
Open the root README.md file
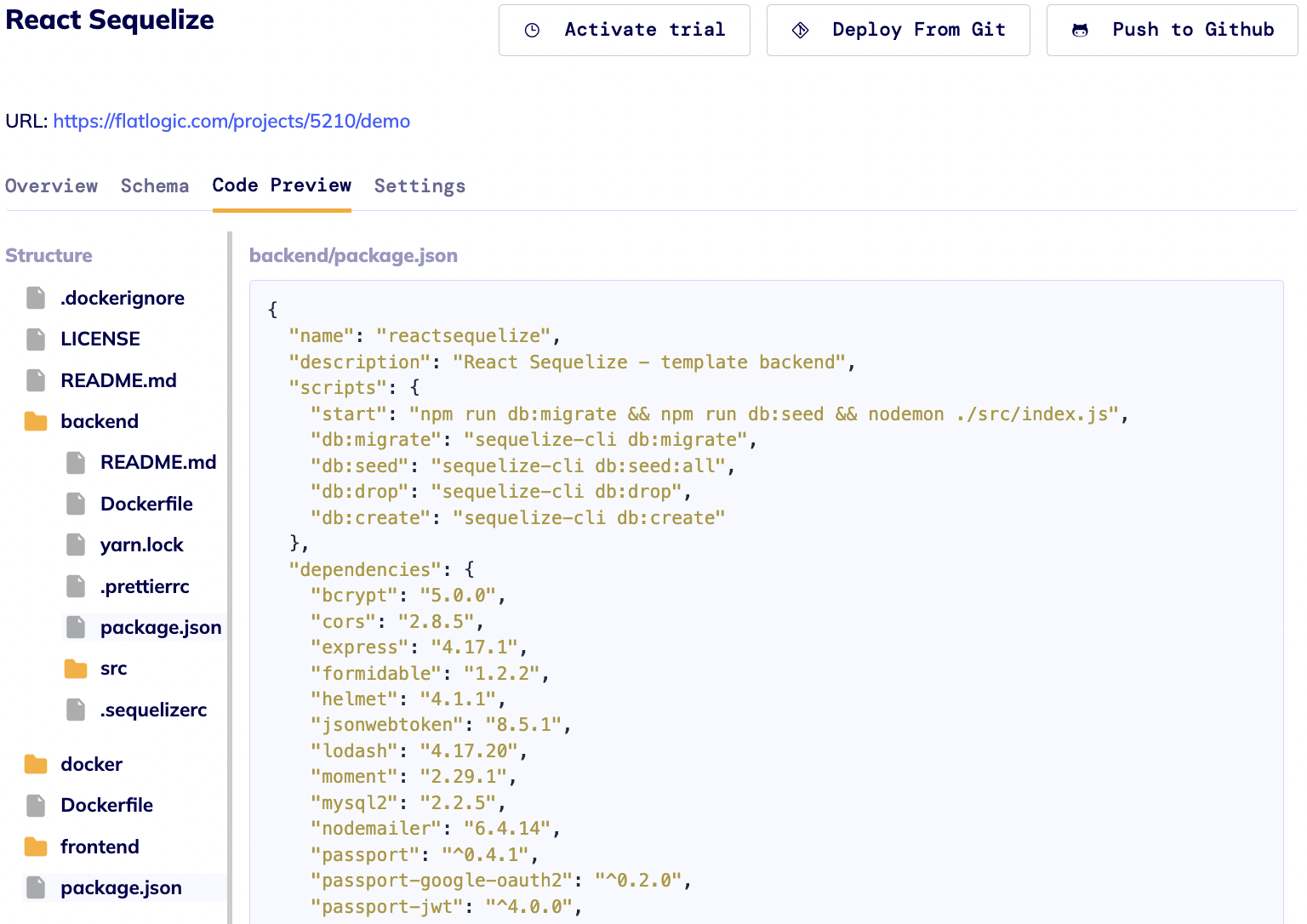coord(119,380)
